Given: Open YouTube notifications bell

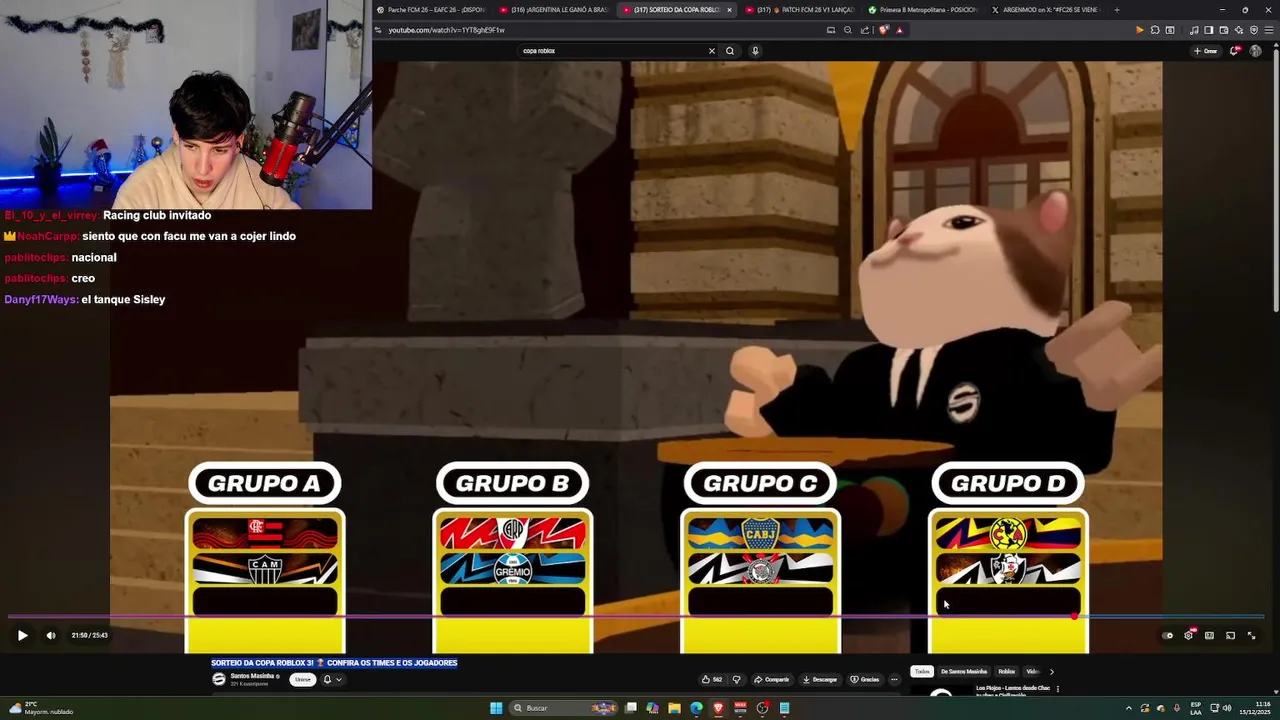Looking at the screenshot, I should click(1235, 50).
